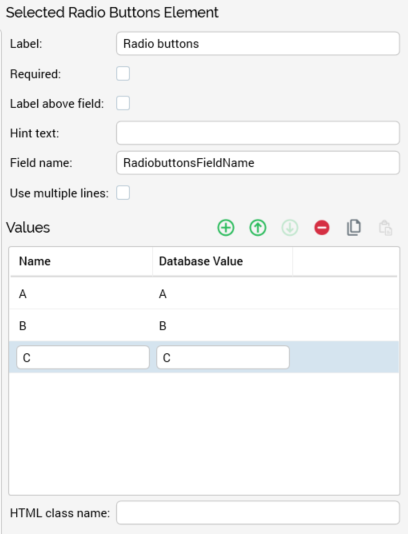Click the HTML class name field
The height and width of the screenshot is (534, 408).
coord(258,513)
